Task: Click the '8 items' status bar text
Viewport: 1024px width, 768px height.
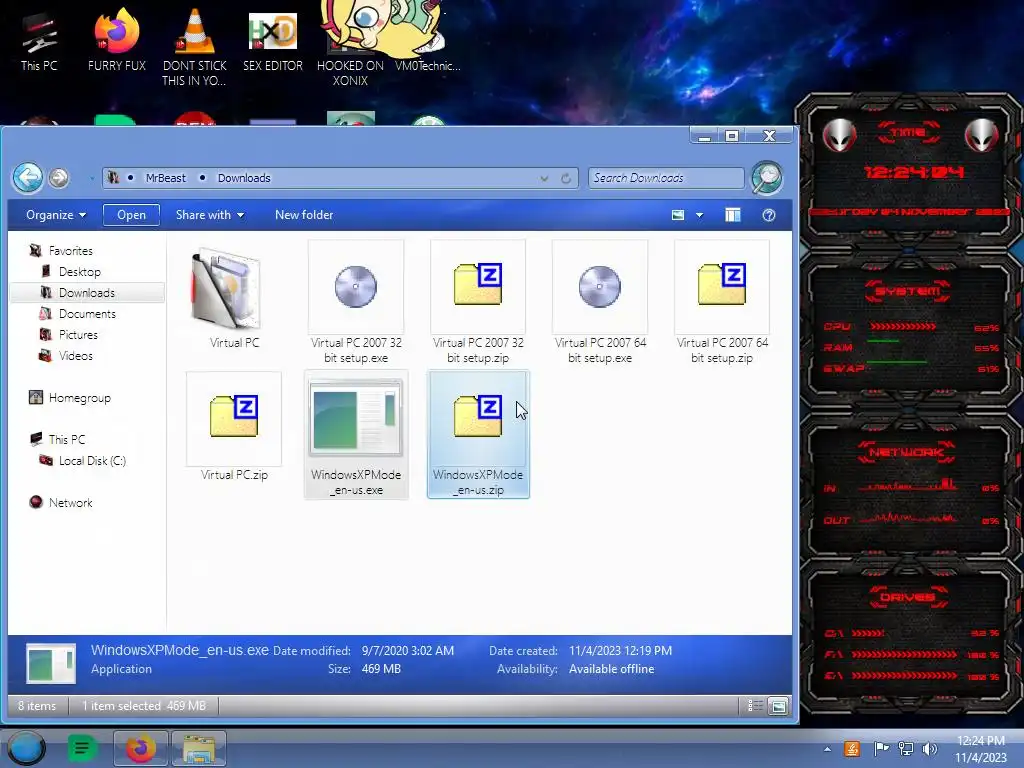Action: coord(37,706)
